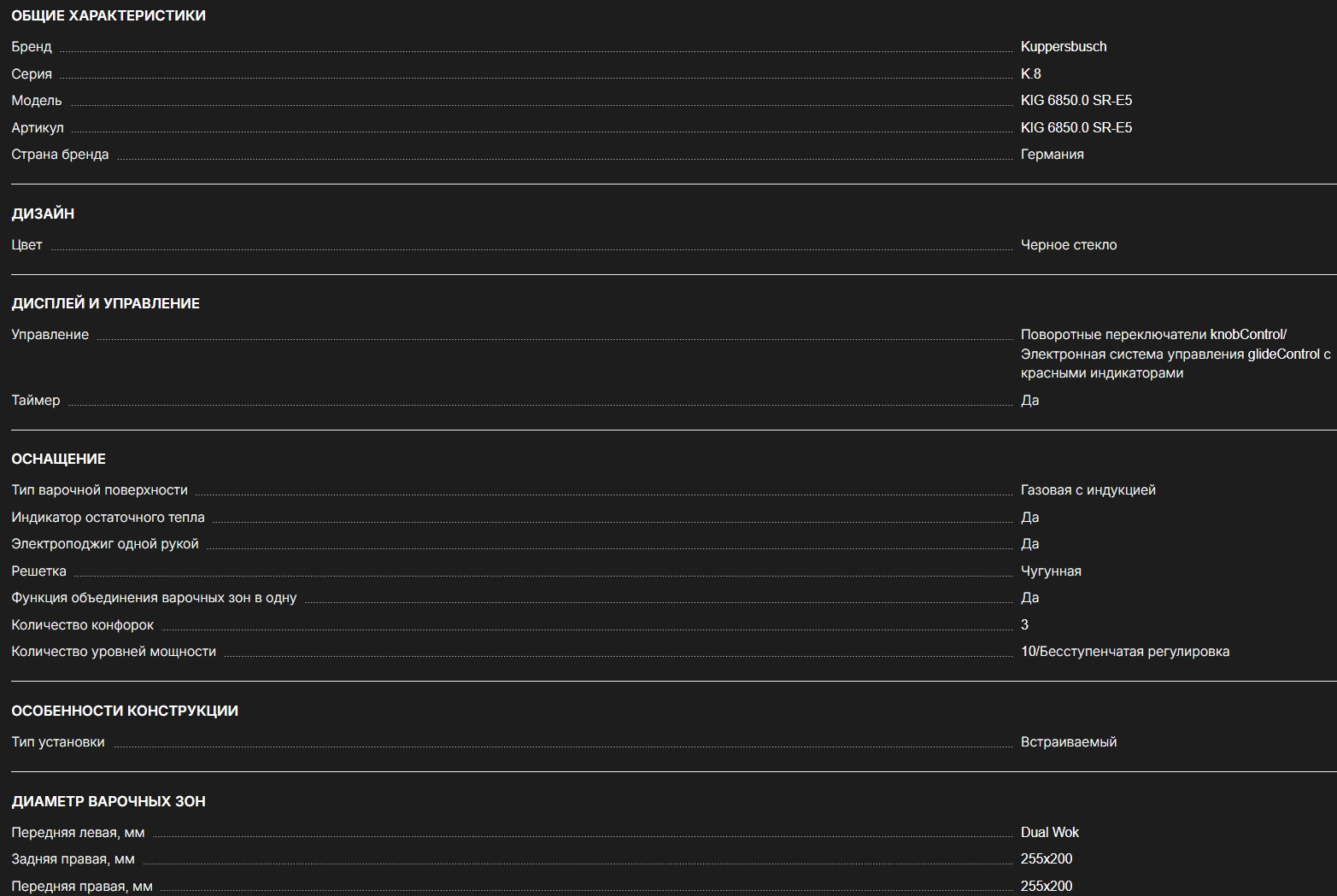This screenshot has width=1337, height=896.
Task: Click the Индикатор остаточного тепла label
Action: [108, 518]
